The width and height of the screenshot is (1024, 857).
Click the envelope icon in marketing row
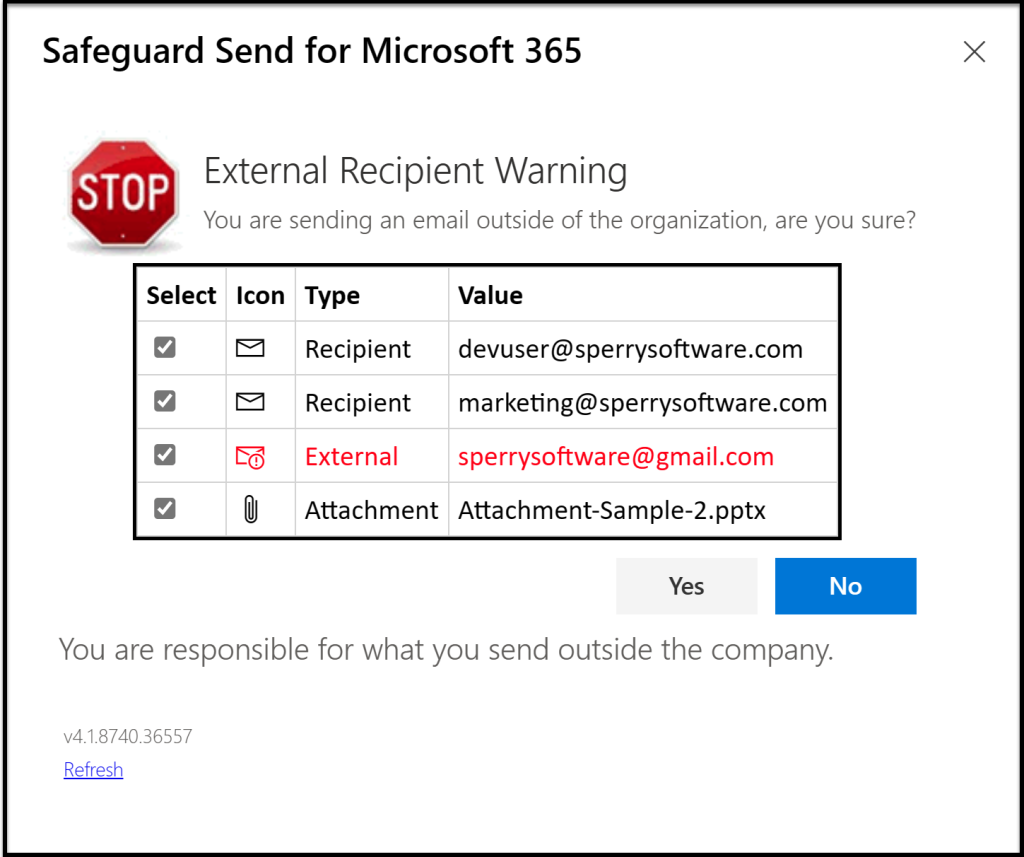[x=250, y=402]
